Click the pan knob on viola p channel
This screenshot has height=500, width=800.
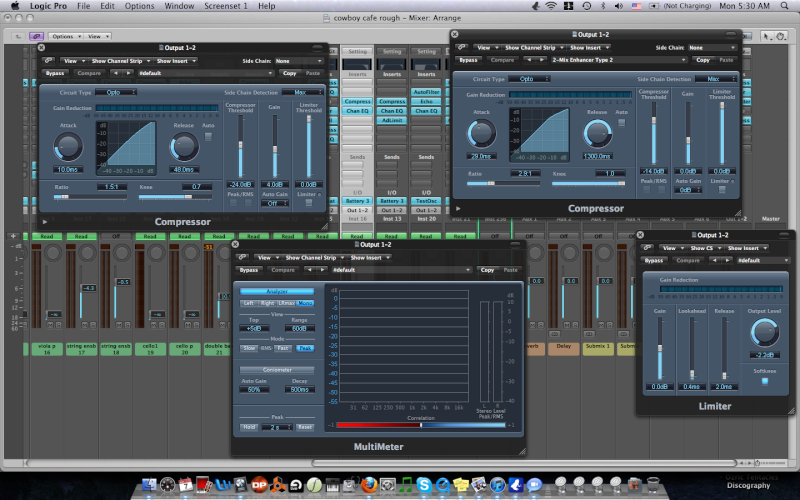[x=53, y=253]
